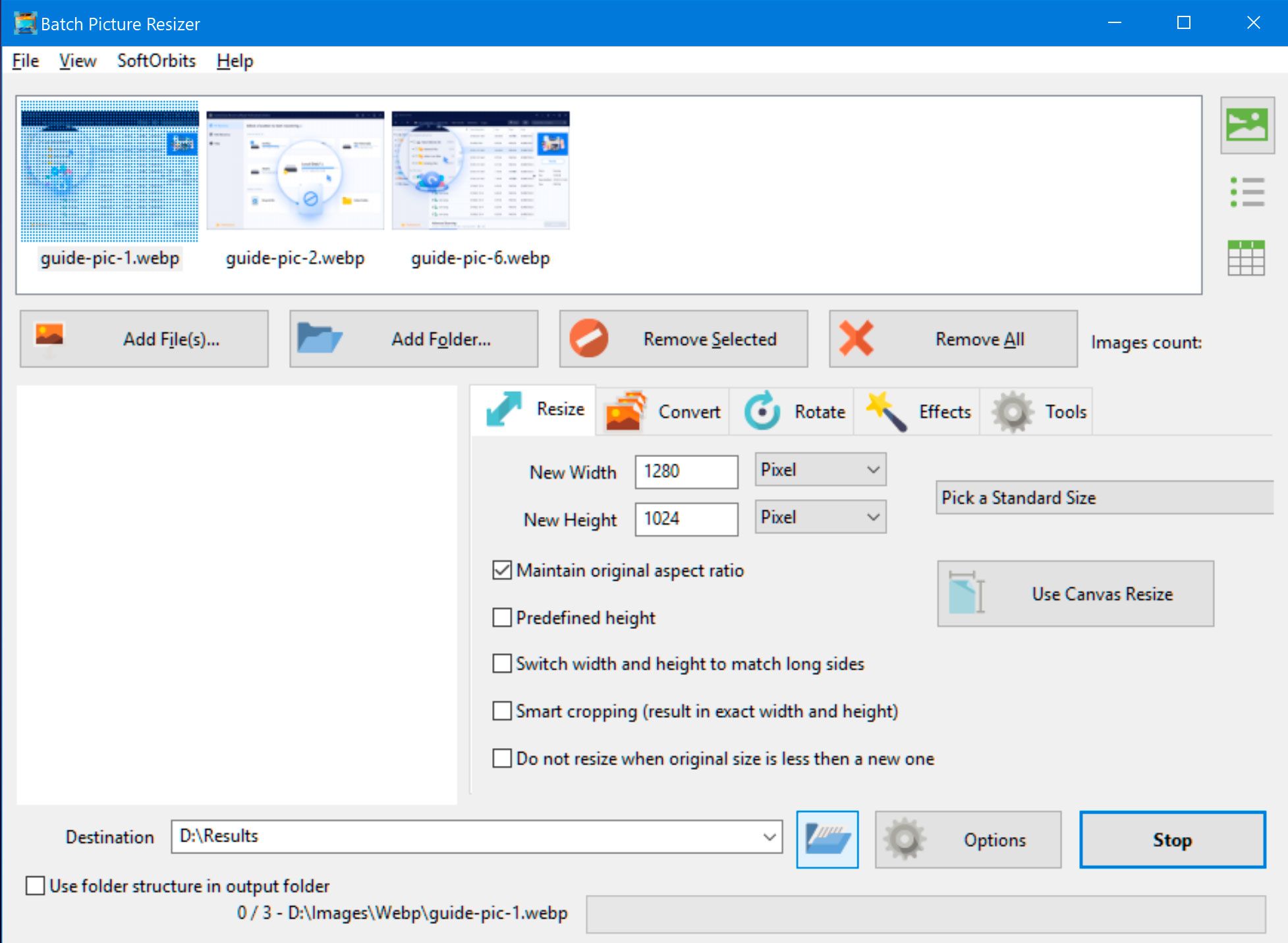Click the Destination label
Viewport: 1288px width, 943px height.
tap(109, 836)
